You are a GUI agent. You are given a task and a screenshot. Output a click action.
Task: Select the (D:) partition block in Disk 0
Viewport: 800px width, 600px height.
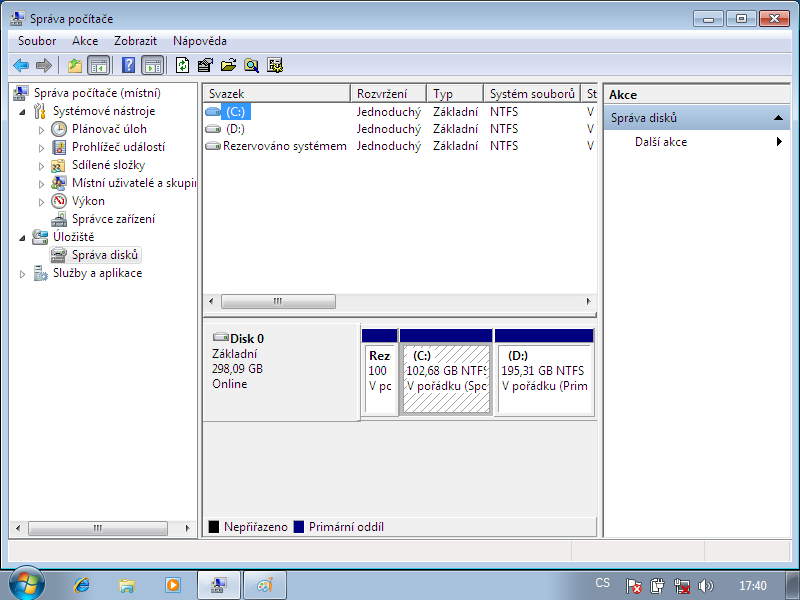pos(544,380)
